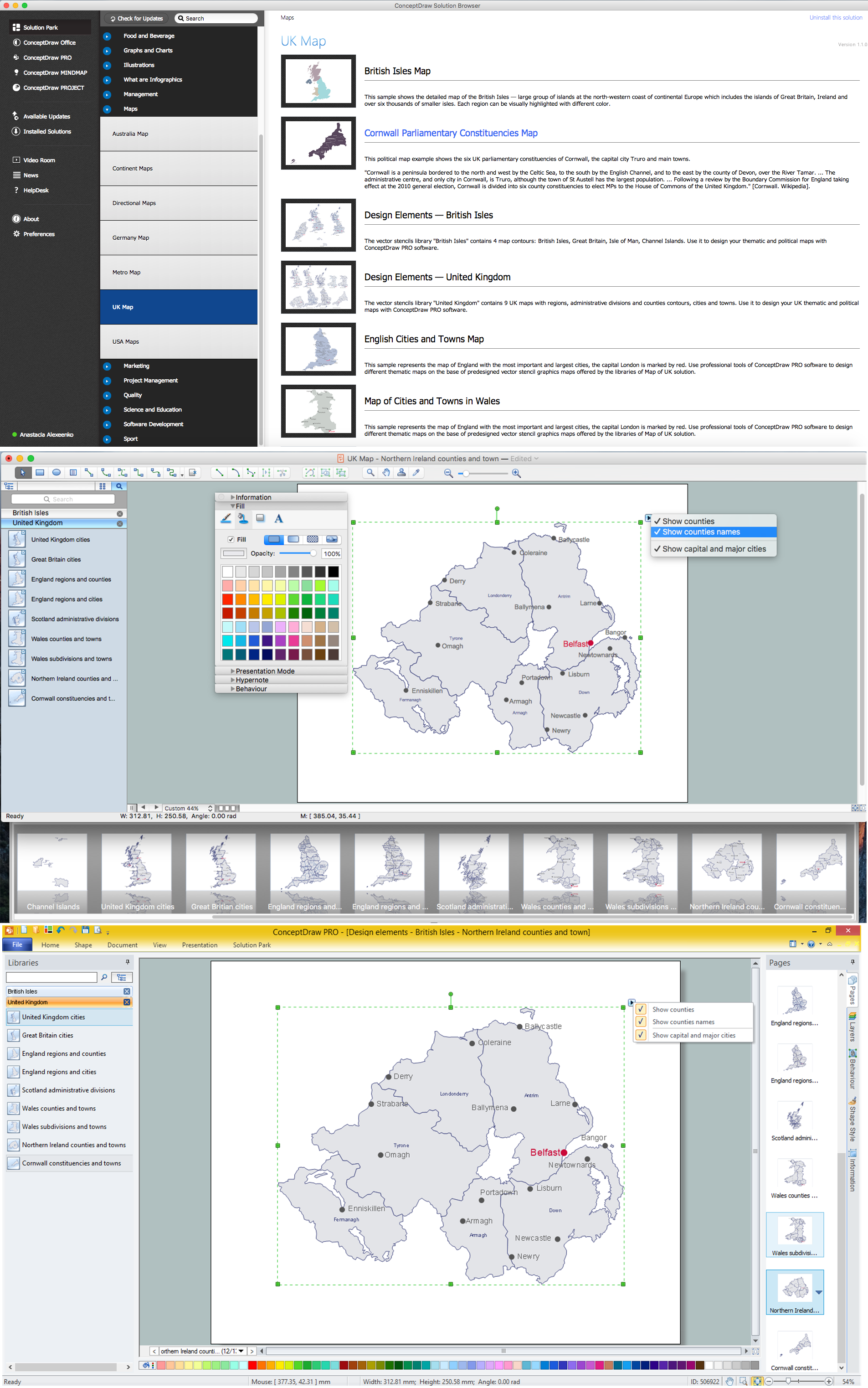Close United Kingdom library in Windows panel
Screen dimensions: 868x1388
point(127,1002)
